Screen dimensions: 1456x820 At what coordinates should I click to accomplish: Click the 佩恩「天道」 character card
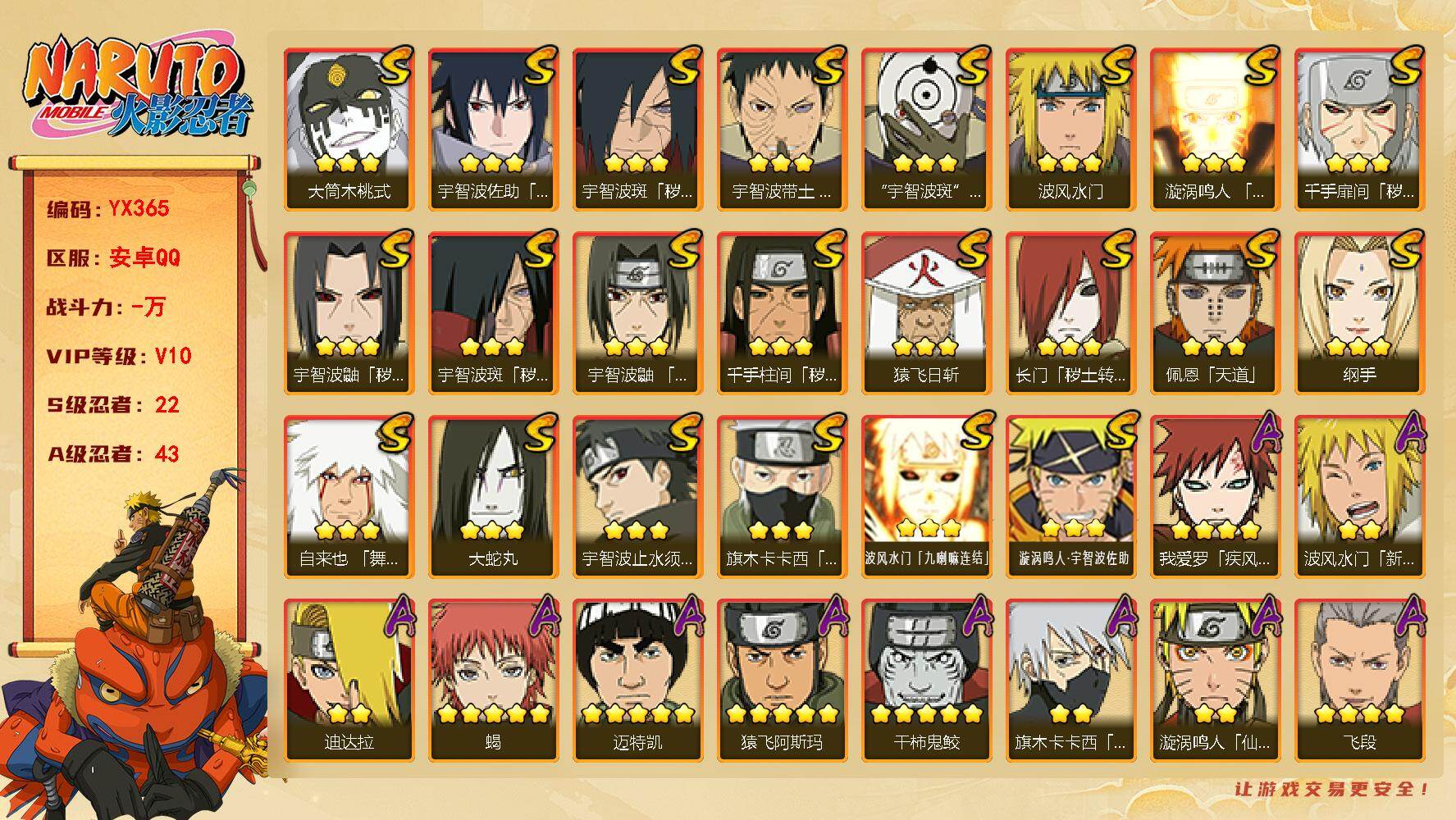(1215, 313)
